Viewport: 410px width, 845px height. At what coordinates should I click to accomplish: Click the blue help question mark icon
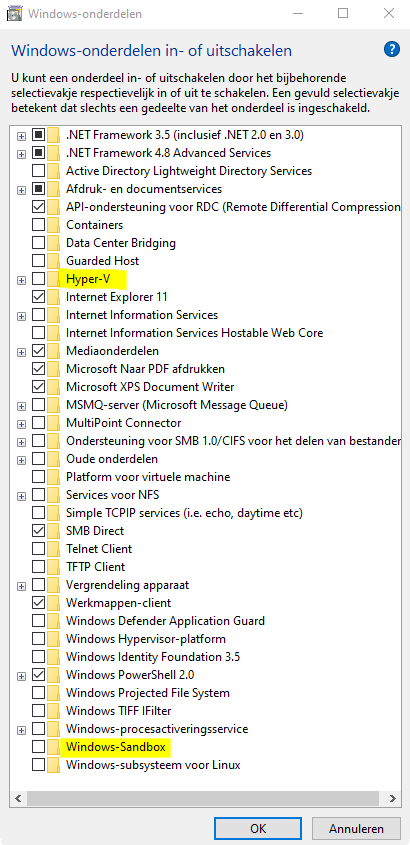click(x=392, y=50)
